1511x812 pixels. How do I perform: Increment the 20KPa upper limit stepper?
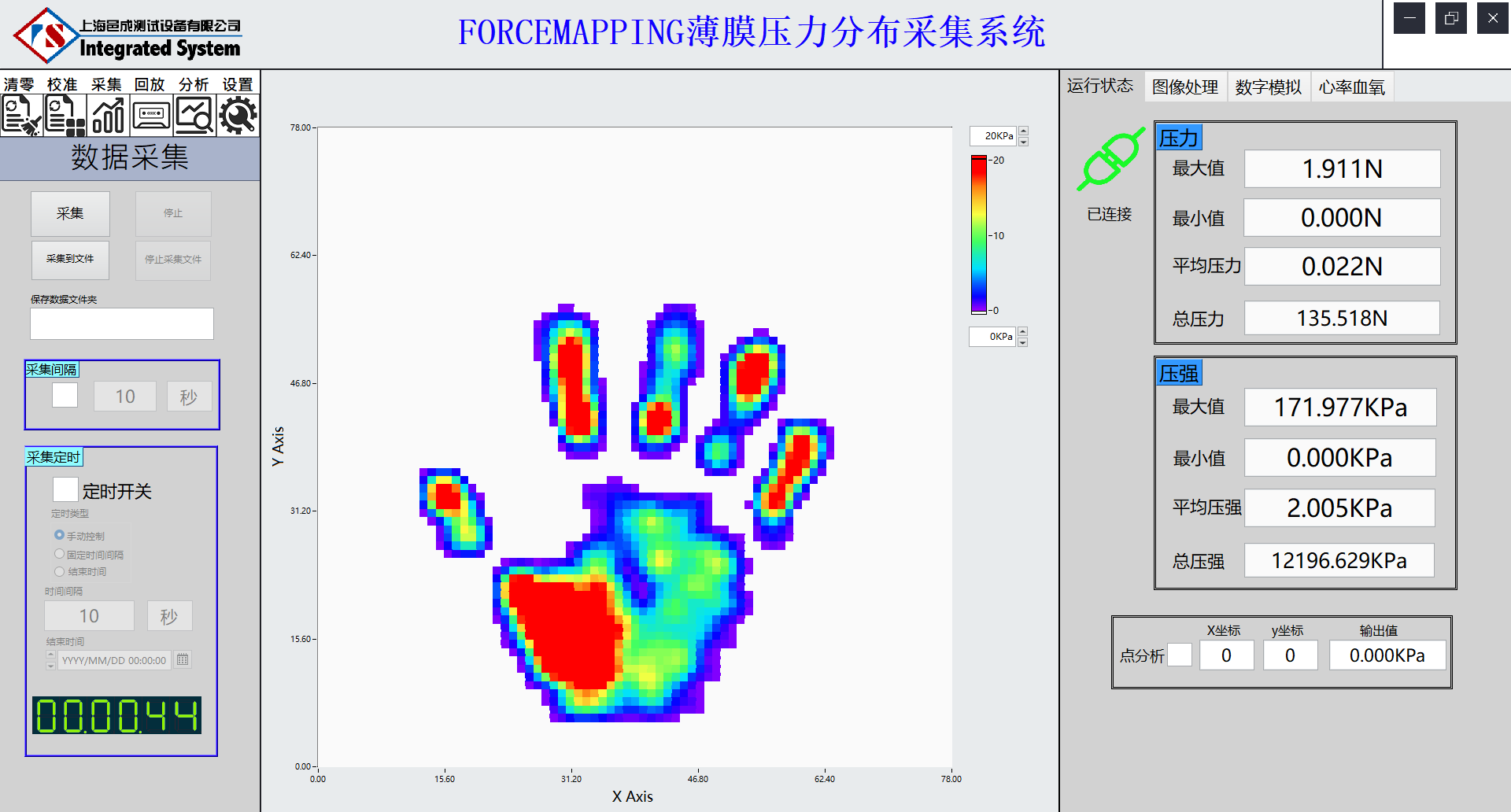(x=1023, y=131)
